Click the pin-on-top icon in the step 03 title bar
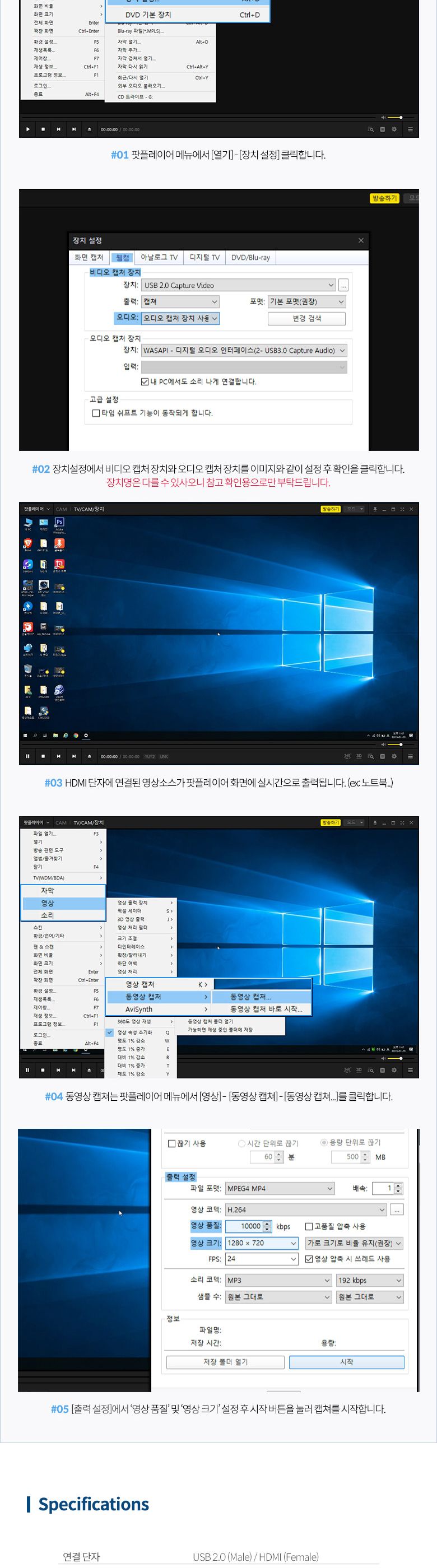Image resolution: width=437 pixels, height=1568 pixels. pos(375,509)
